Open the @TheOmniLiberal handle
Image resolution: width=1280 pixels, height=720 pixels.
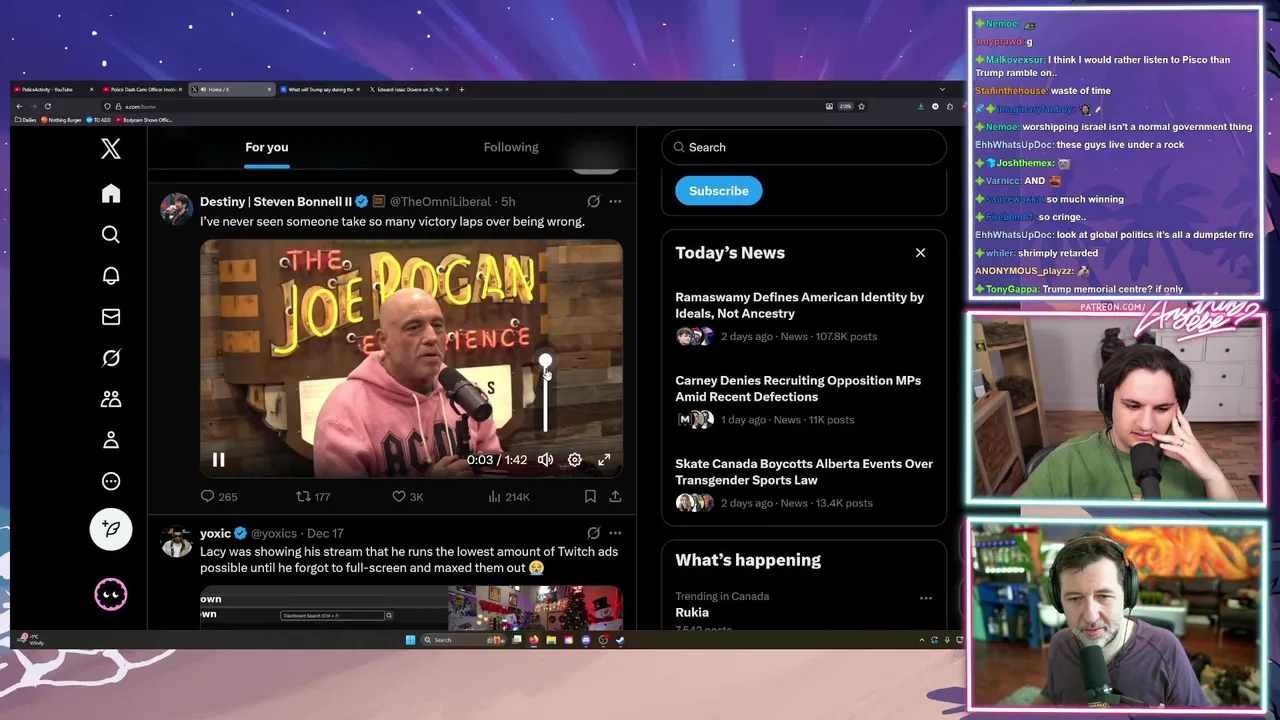point(440,201)
